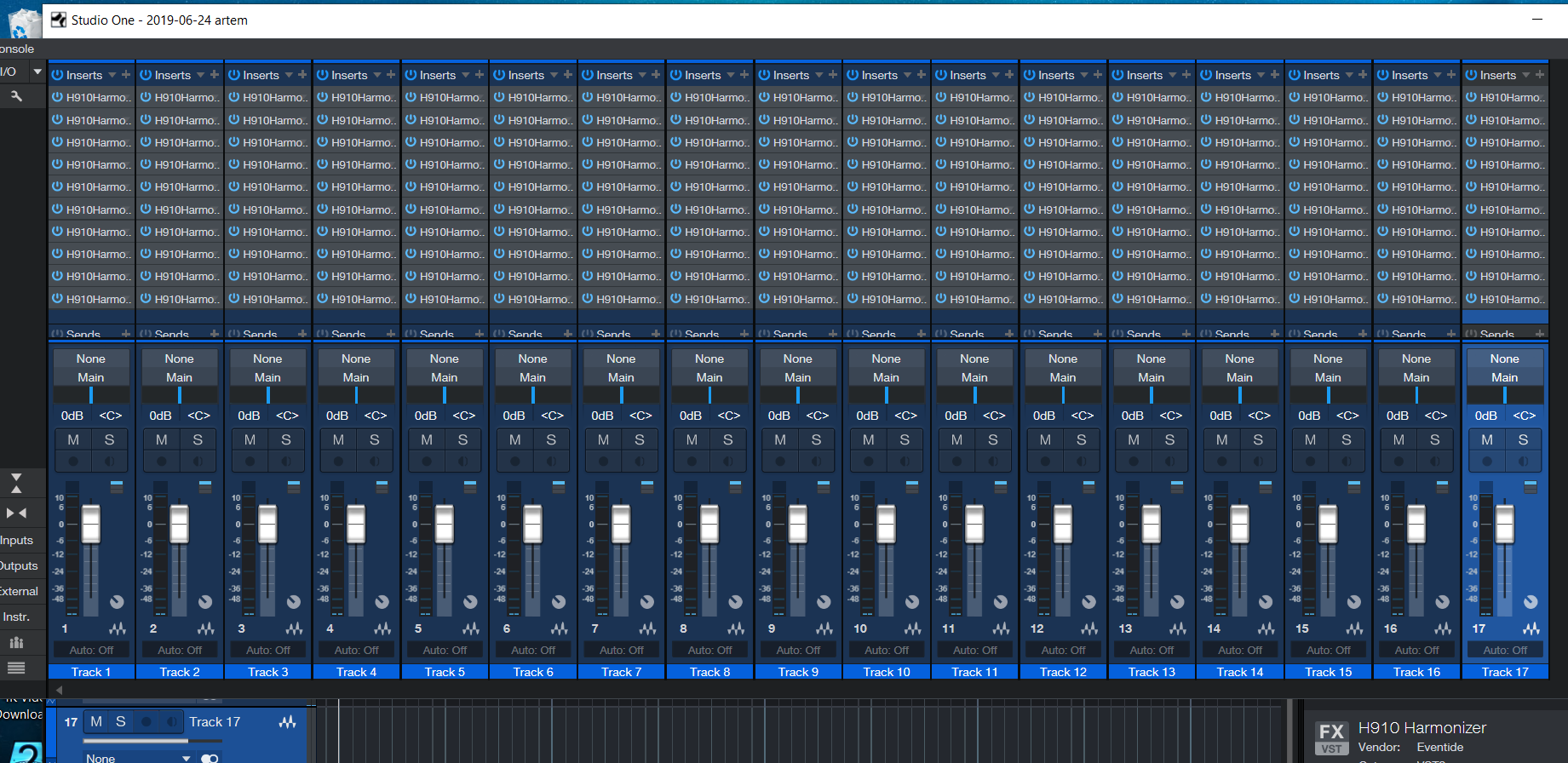Click the Sends label on Track 11
The image size is (1568, 763).
(967, 334)
